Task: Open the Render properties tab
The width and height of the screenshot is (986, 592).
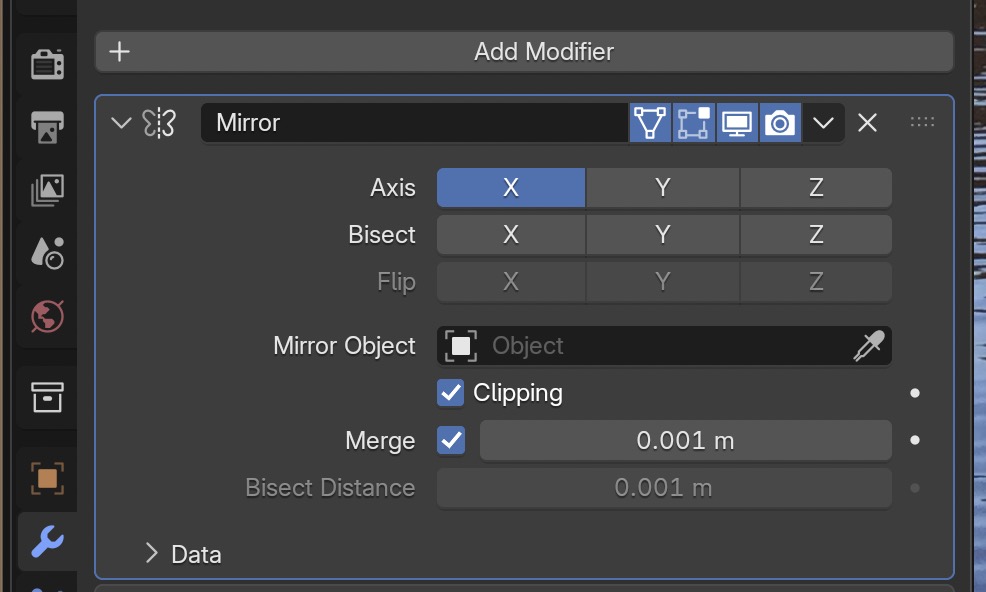Action: tap(47, 64)
